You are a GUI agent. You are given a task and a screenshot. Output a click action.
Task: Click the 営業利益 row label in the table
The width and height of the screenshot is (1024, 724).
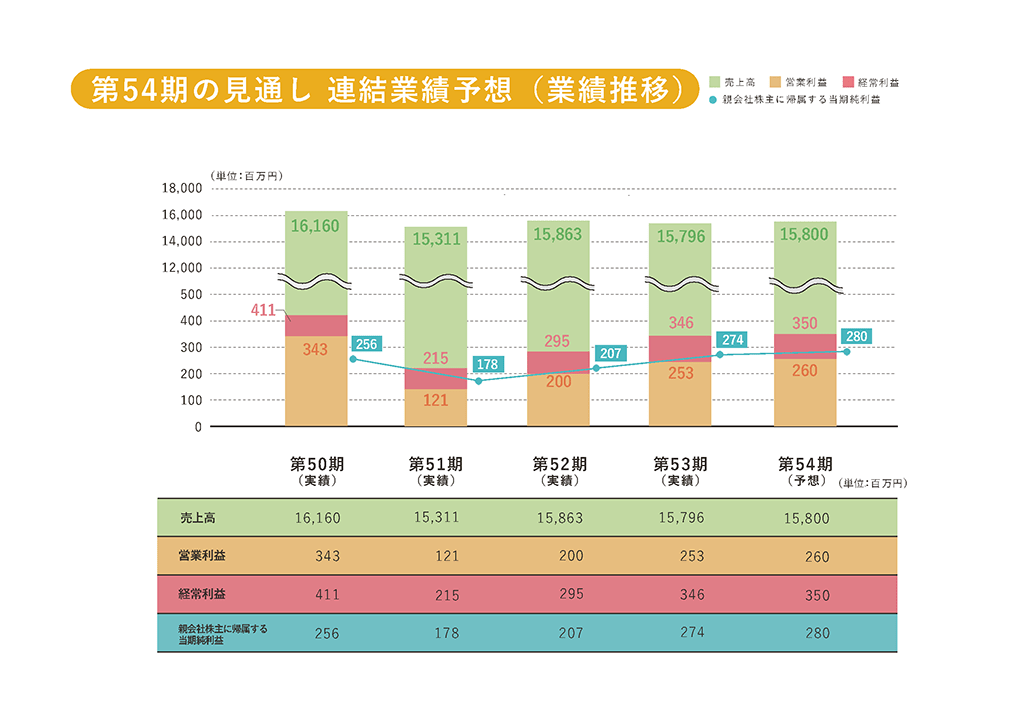203,556
